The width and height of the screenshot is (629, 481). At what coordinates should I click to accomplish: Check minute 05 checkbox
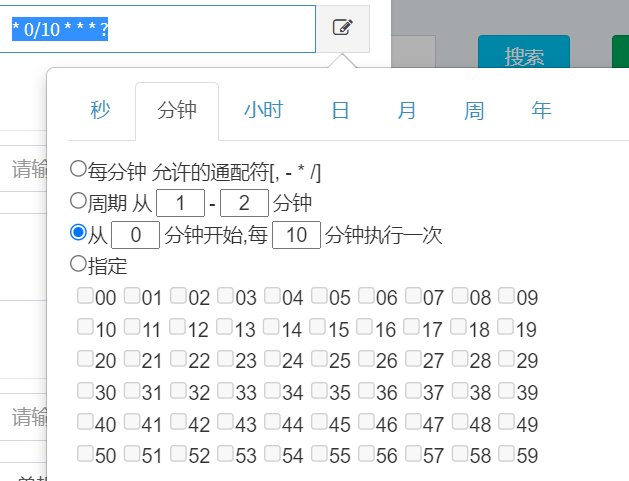tap(319, 296)
